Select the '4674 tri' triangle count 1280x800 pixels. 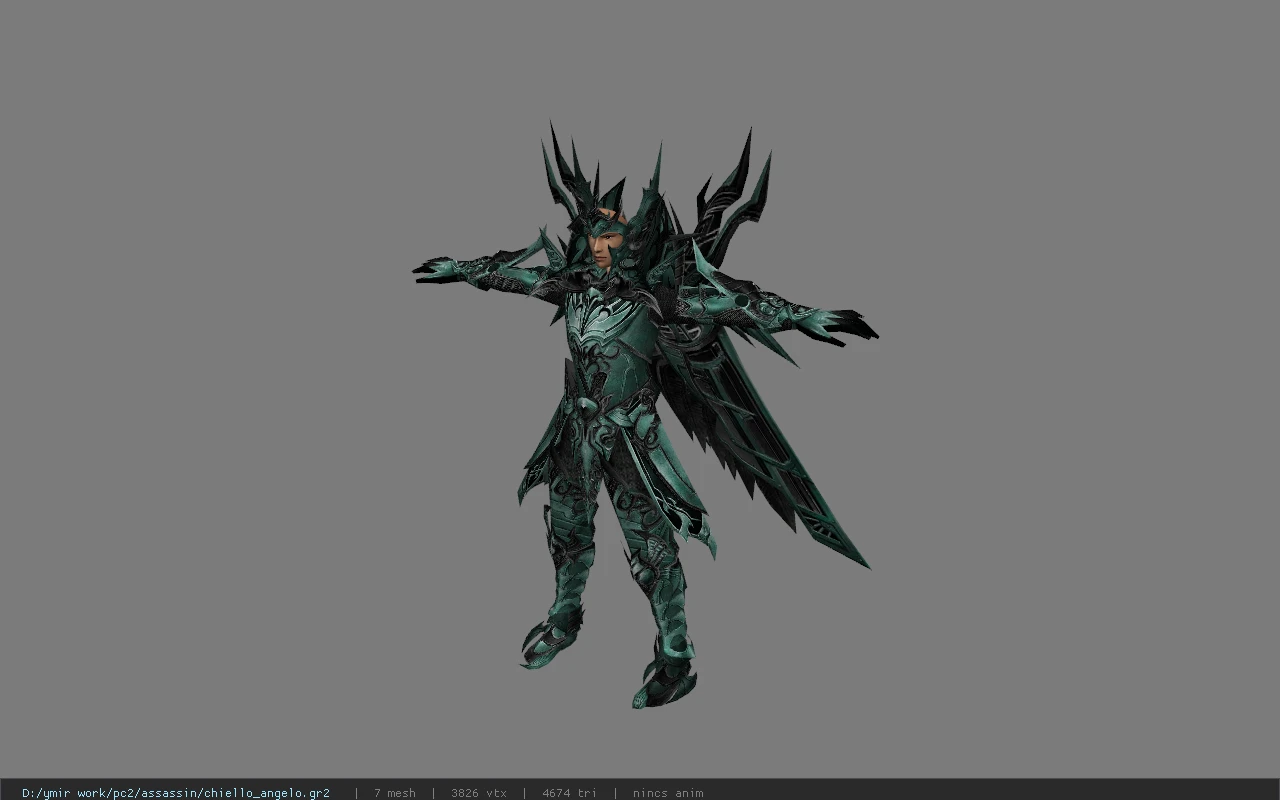click(x=569, y=793)
